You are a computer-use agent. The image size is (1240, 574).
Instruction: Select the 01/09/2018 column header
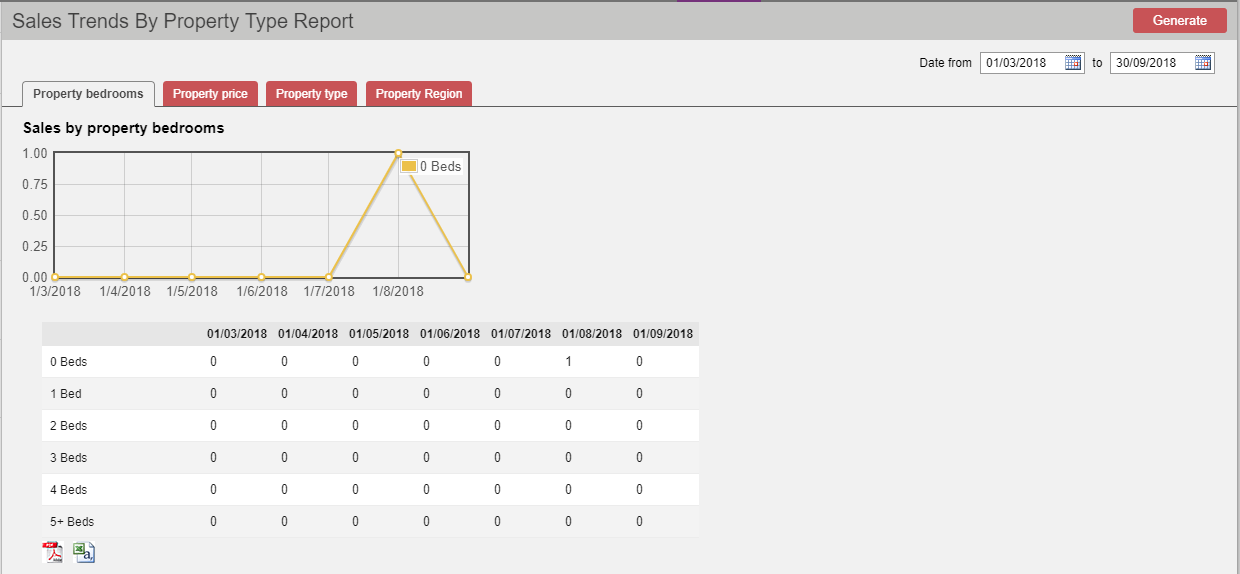click(x=663, y=334)
